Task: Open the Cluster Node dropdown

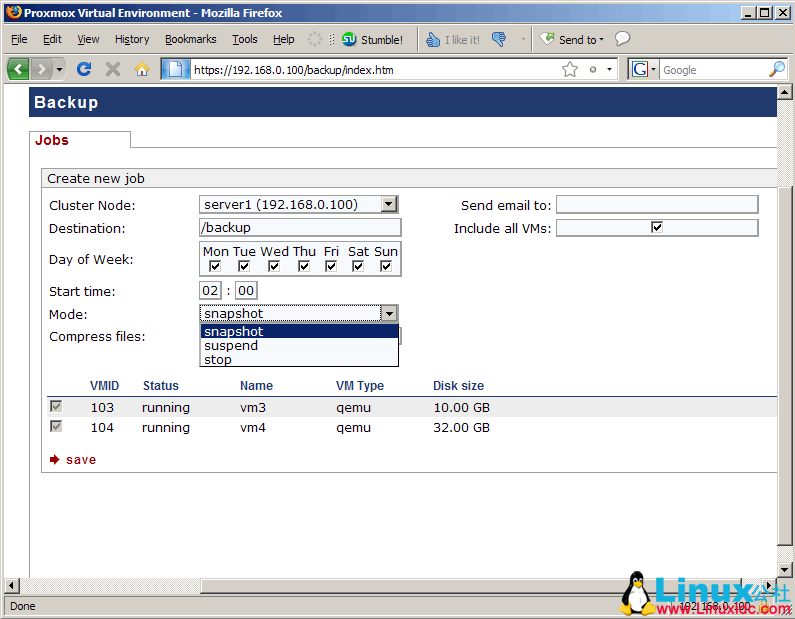Action: pos(389,204)
